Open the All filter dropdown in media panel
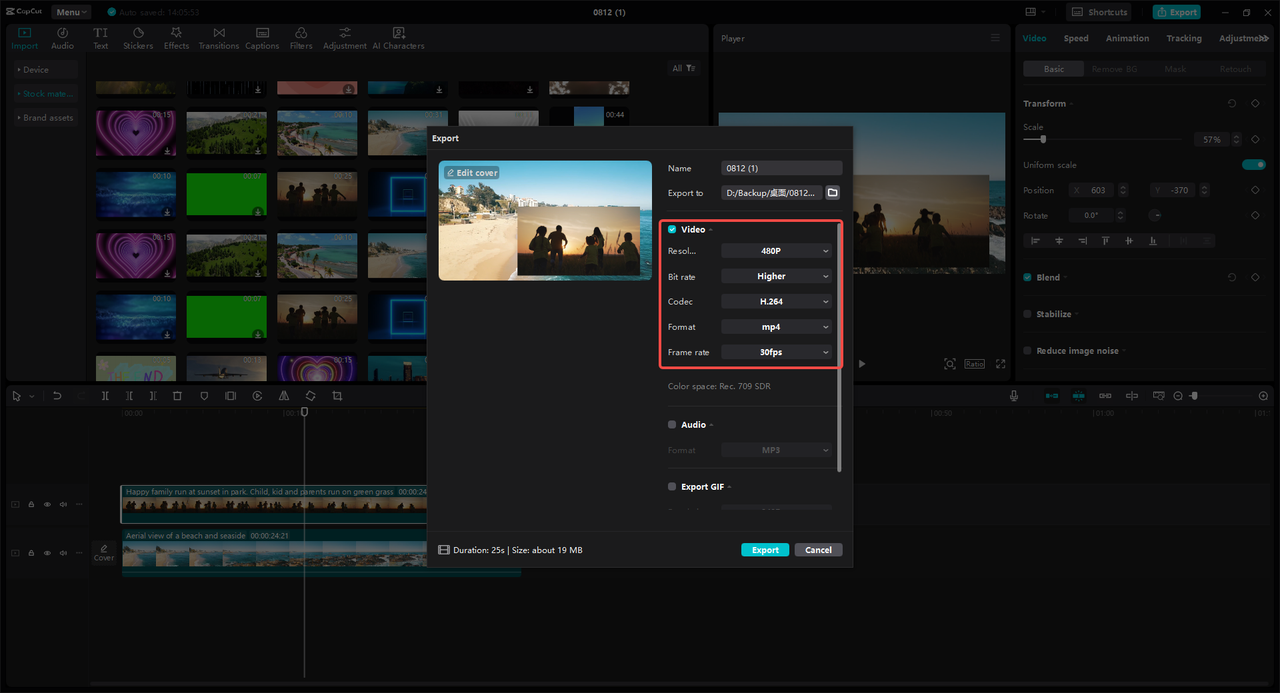The width and height of the screenshot is (1280, 693). tap(684, 68)
